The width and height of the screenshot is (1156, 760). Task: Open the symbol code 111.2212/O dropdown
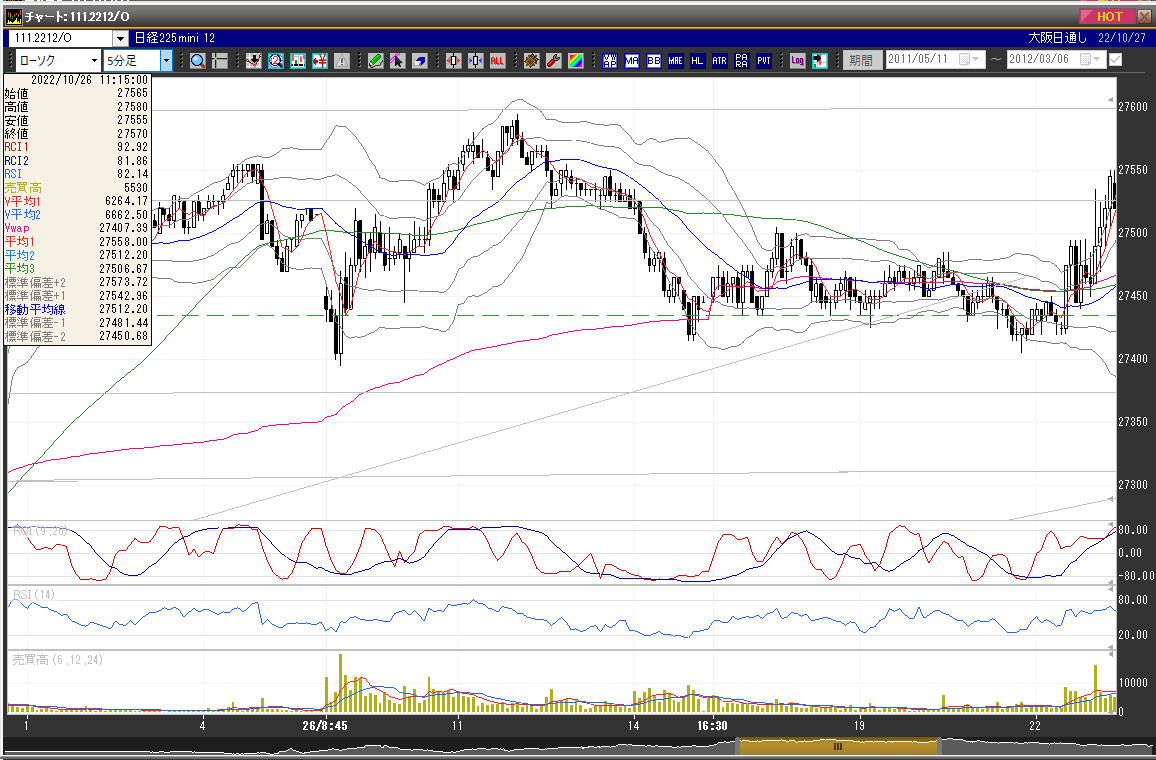coord(120,38)
